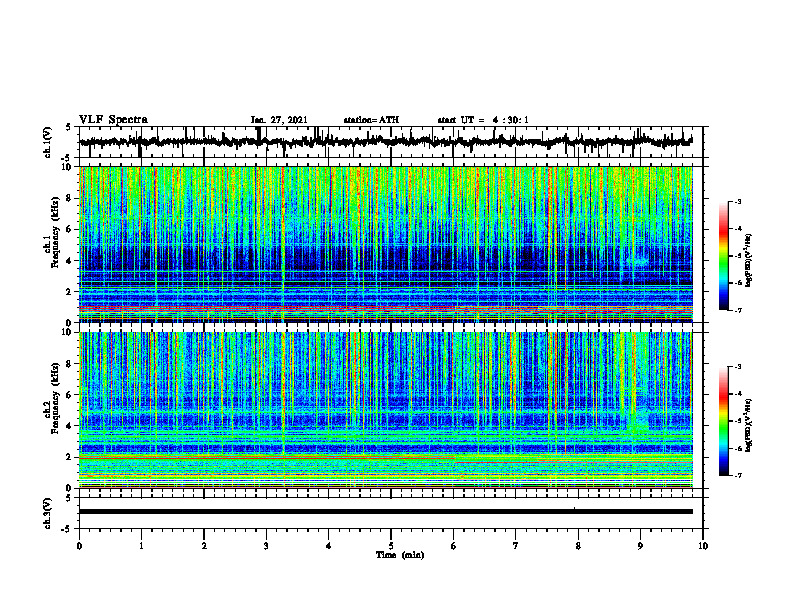Click the time axis tick label '7'
The image size is (792, 612).
coord(516,546)
